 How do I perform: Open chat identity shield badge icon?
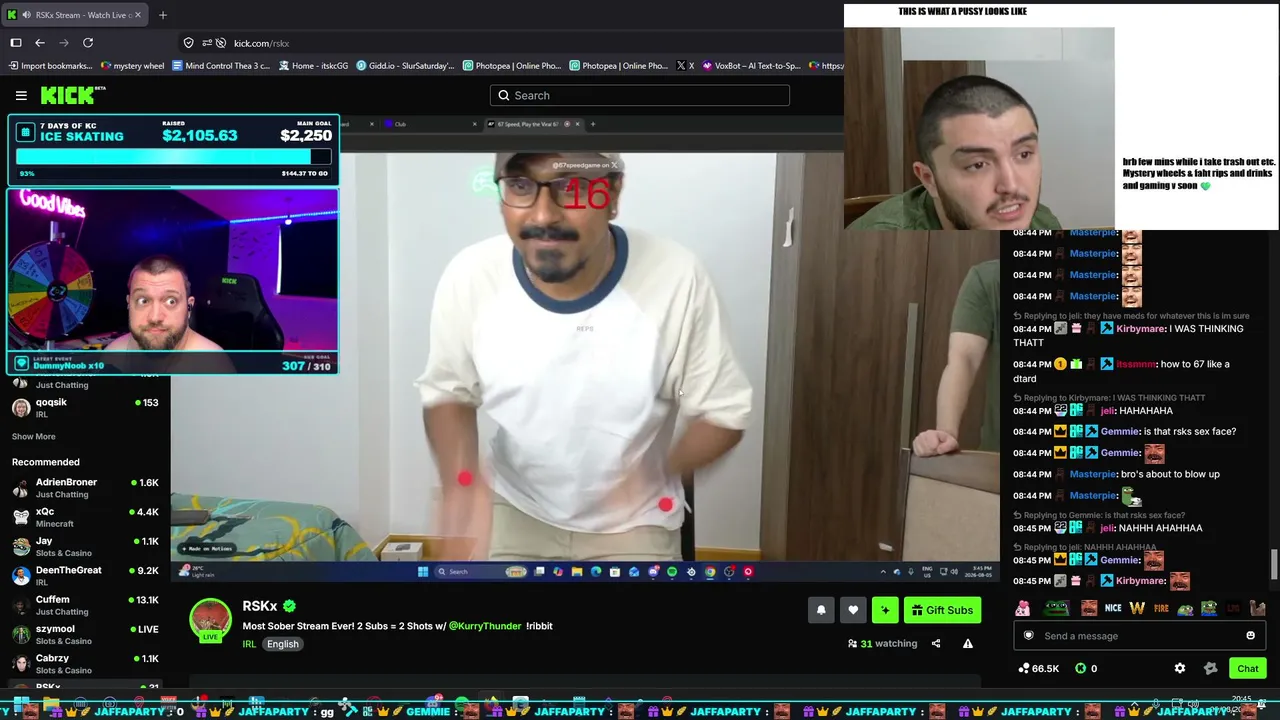pos(1028,636)
